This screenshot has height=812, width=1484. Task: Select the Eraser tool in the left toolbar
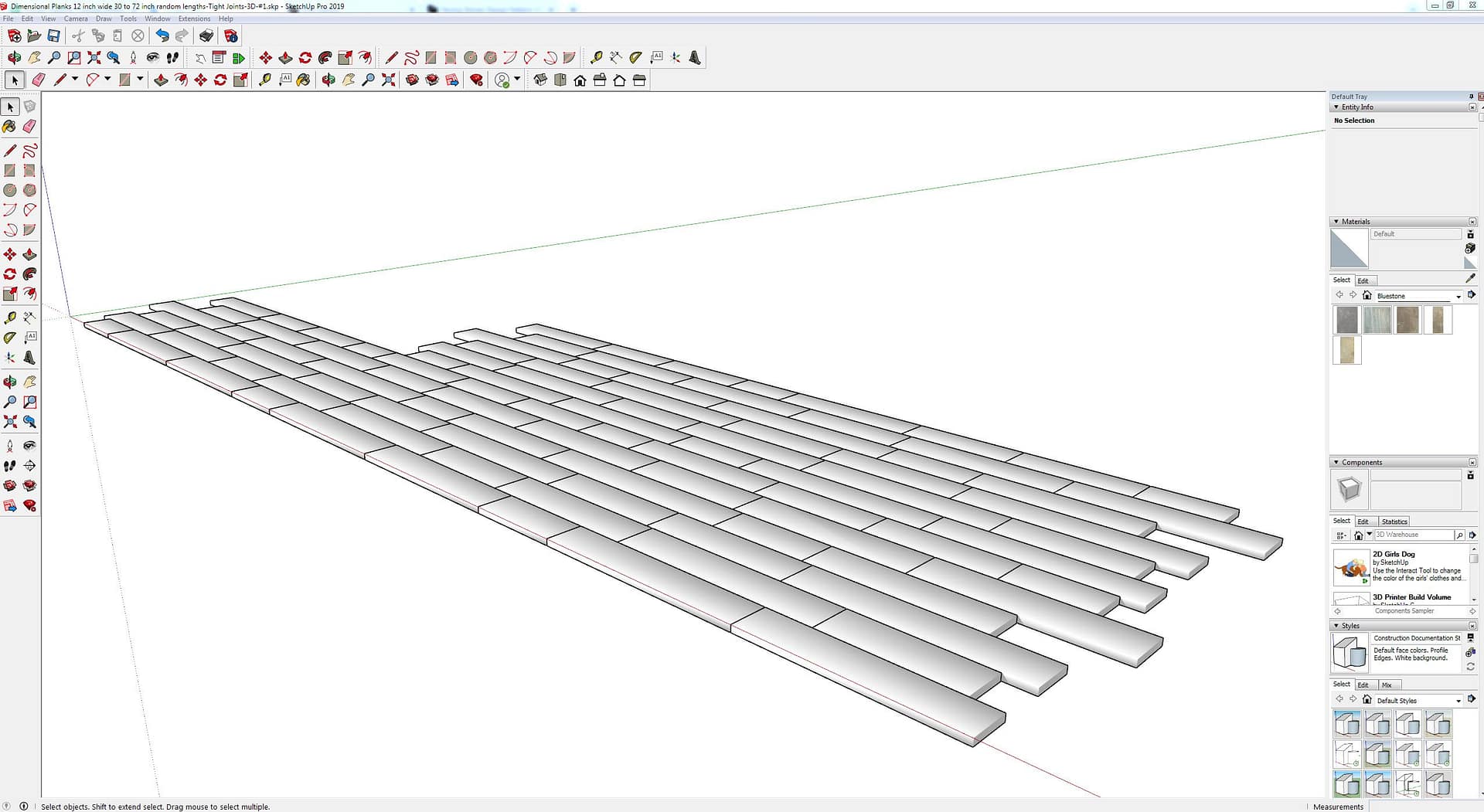[29, 127]
